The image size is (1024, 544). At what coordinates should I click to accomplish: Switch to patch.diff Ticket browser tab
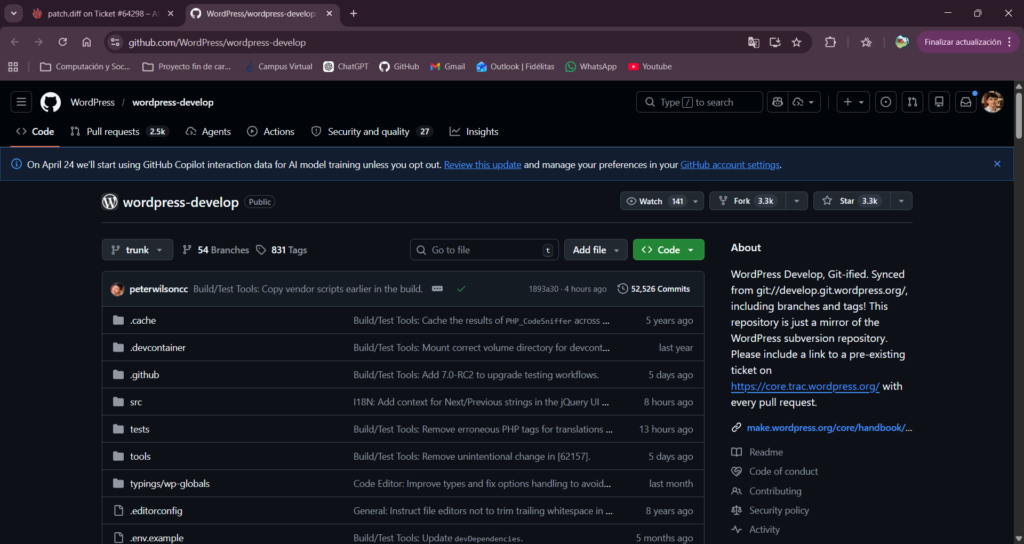click(x=103, y=13)
